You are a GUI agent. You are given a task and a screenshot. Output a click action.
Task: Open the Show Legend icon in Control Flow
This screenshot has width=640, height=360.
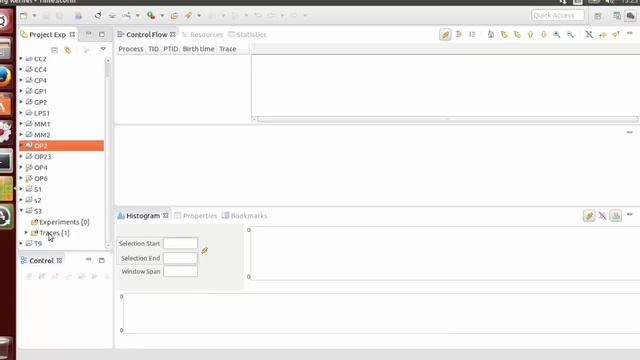[472, 35]
